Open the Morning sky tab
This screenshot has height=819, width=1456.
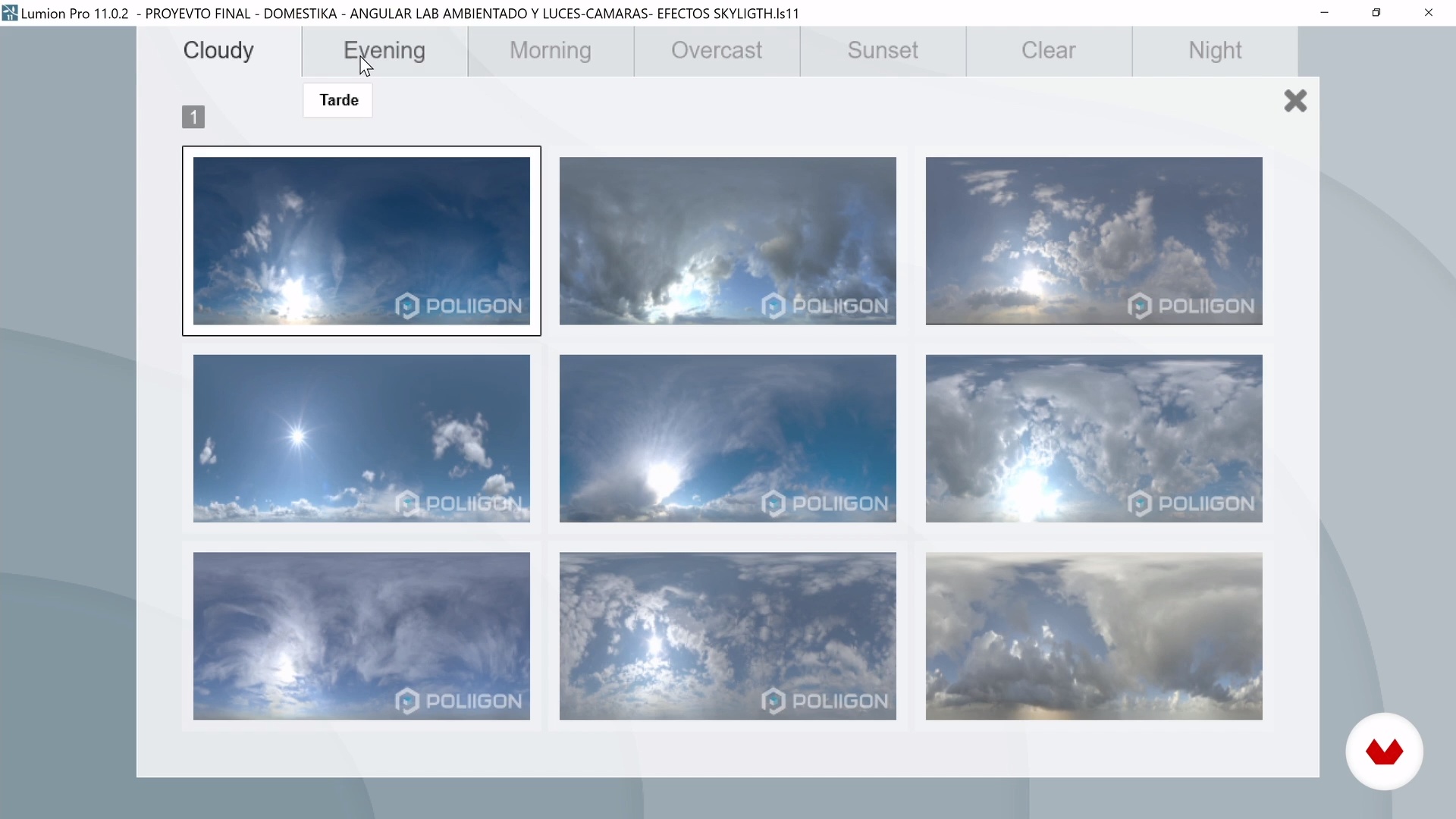pos(551,51)
